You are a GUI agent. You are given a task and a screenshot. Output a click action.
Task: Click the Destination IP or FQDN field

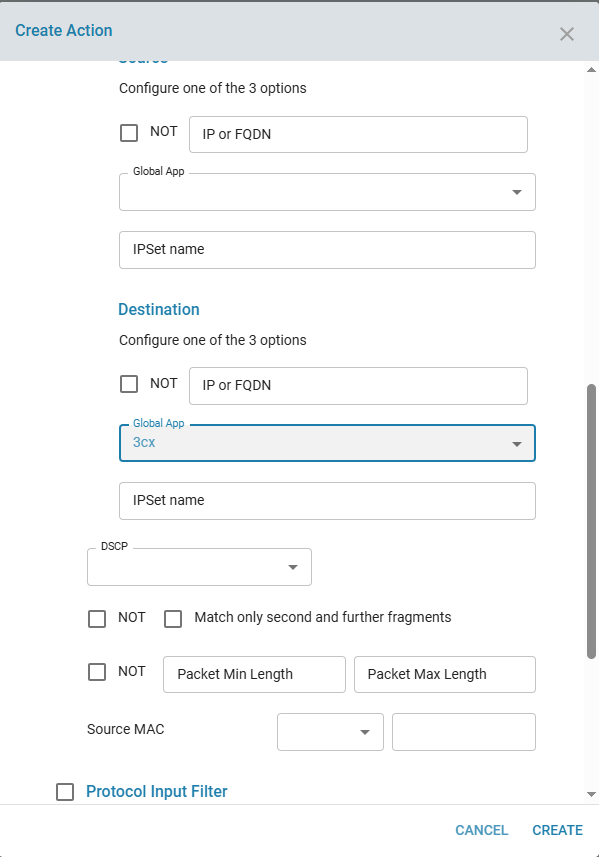[x=358, y=386]
